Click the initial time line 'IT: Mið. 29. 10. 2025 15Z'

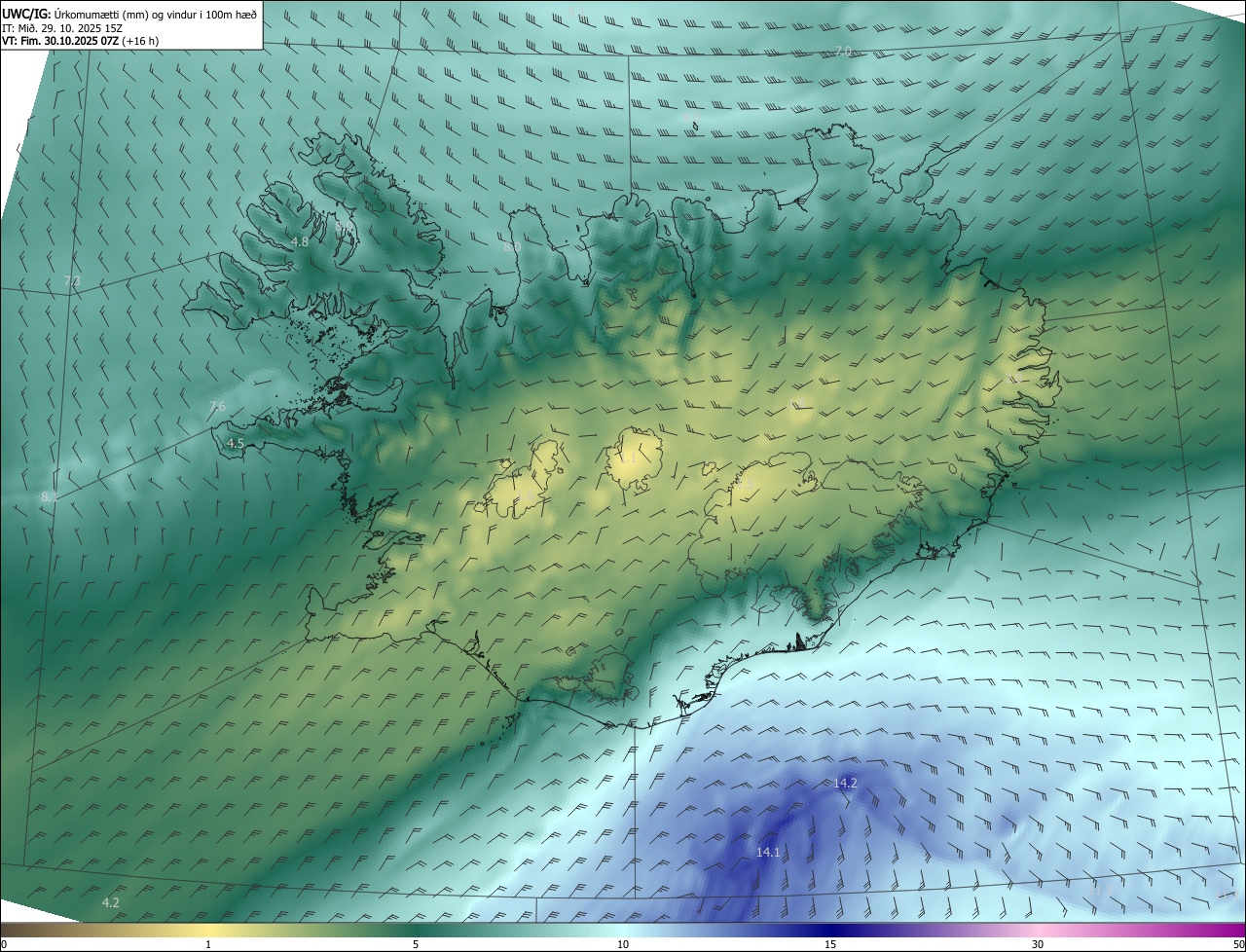pyautogui.click(x=60, y=28)
